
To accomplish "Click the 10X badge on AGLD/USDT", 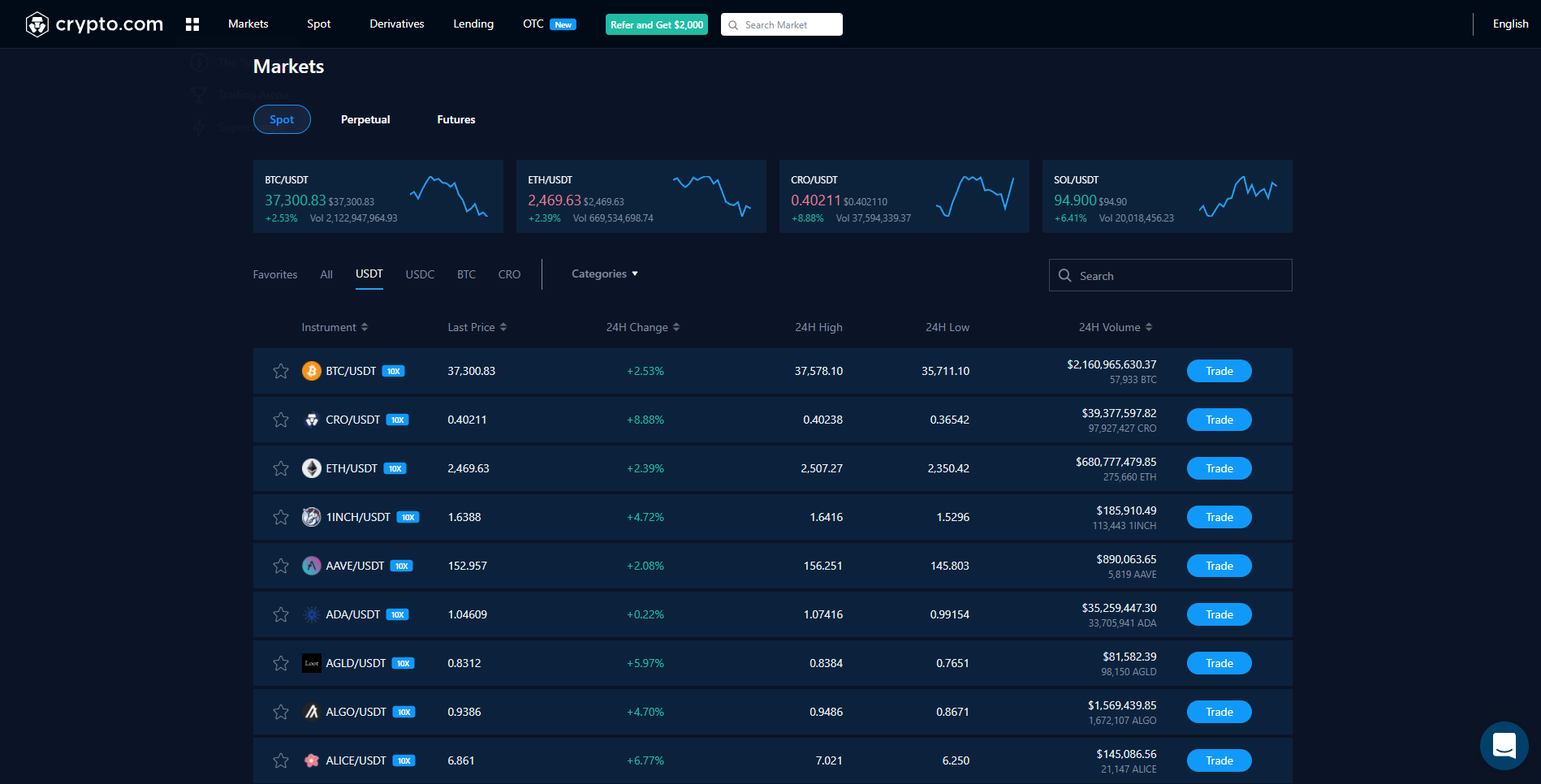I will [x=404, y=663].
